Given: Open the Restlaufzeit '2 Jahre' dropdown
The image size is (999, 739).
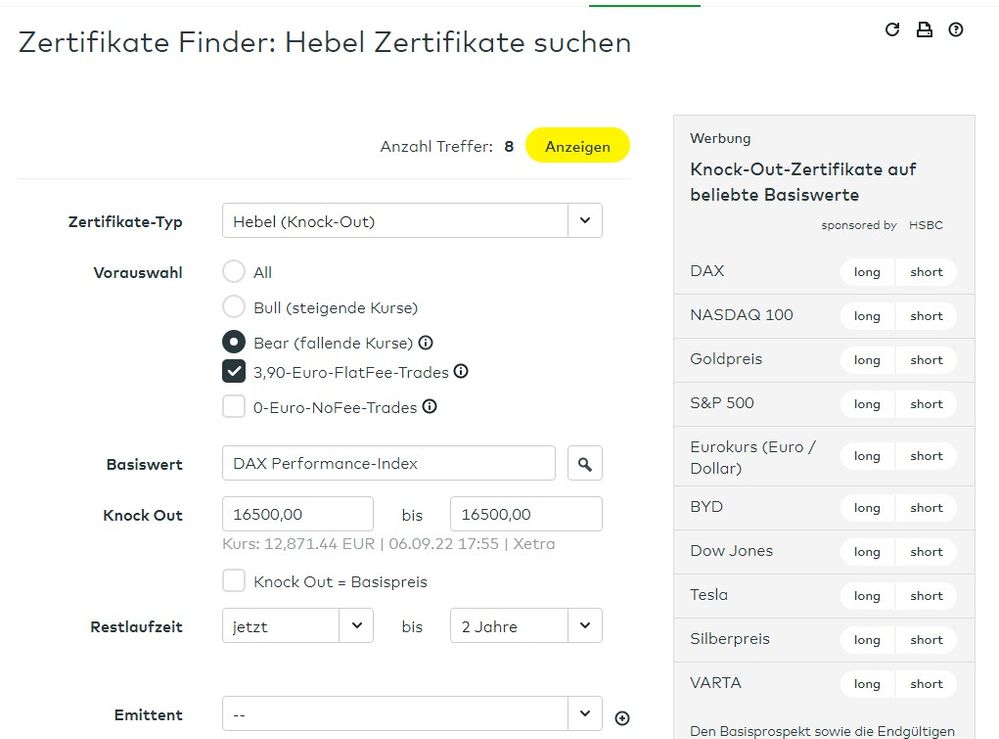Looking at the screenshot, I should (x=585, y=626).
